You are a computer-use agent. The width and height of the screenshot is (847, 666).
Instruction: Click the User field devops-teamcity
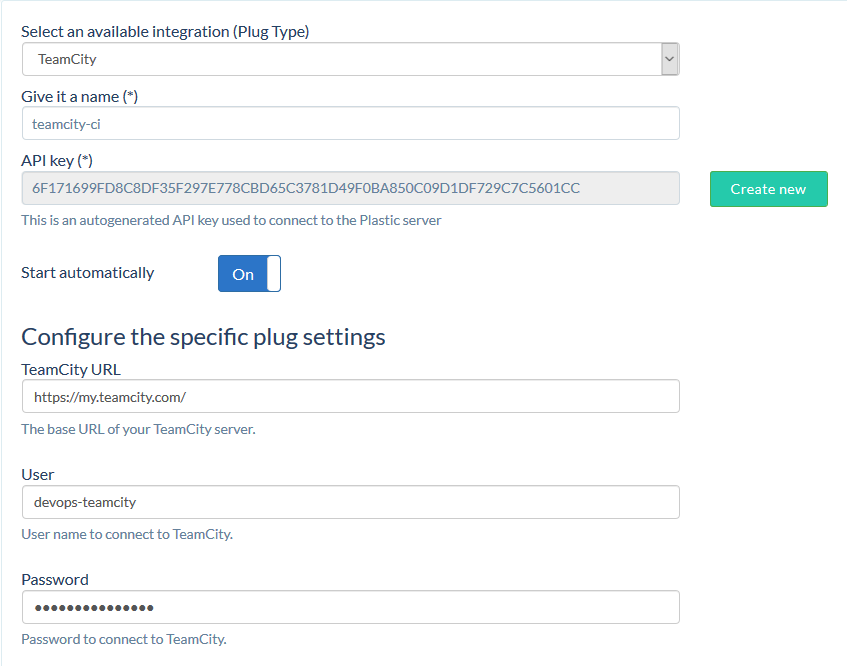351,502
